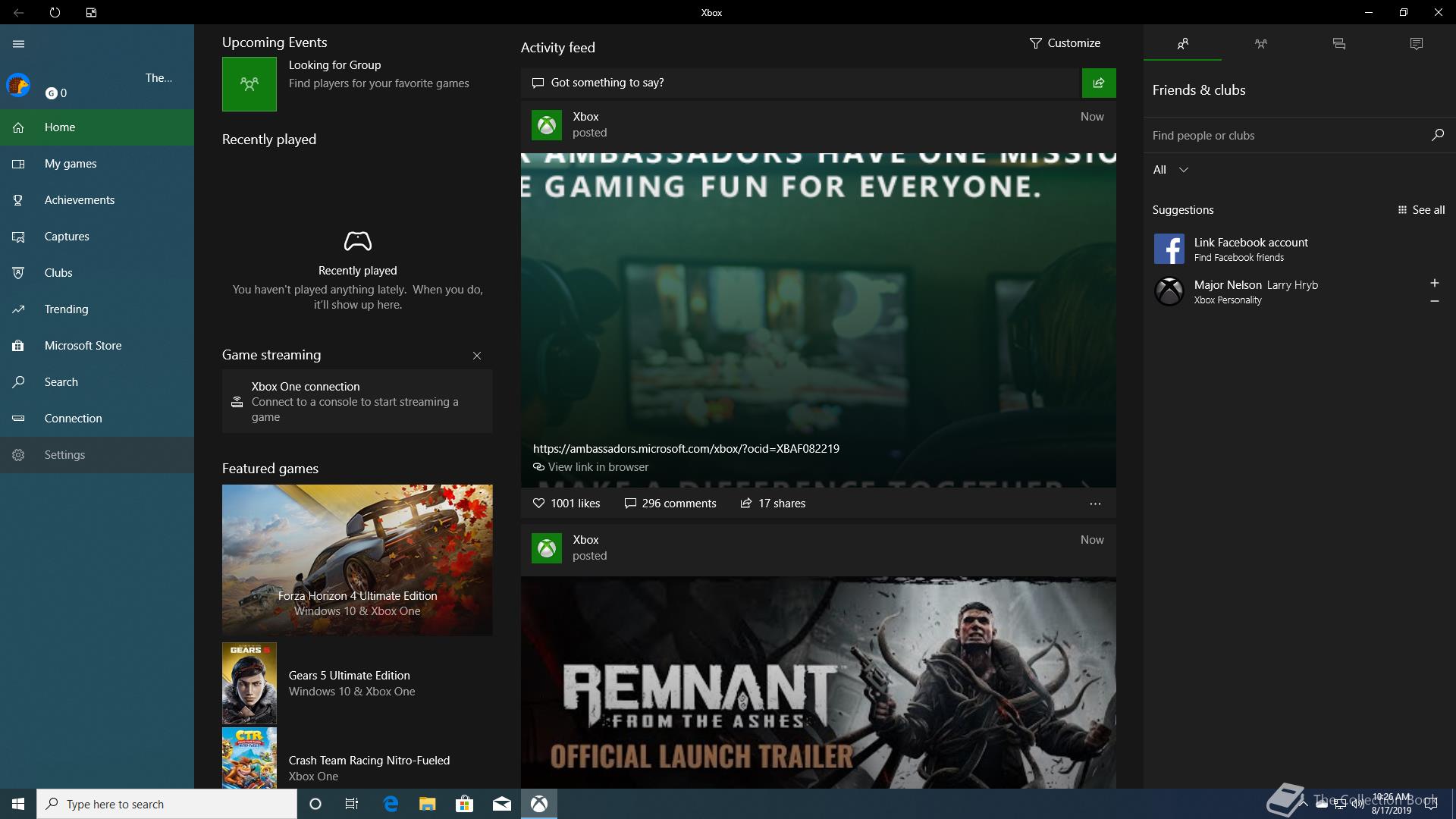This screenshot has width=1456, height=819.
Task: Click the back arrow in title bar
Action: pyautogui.click(x=18, y=12)
